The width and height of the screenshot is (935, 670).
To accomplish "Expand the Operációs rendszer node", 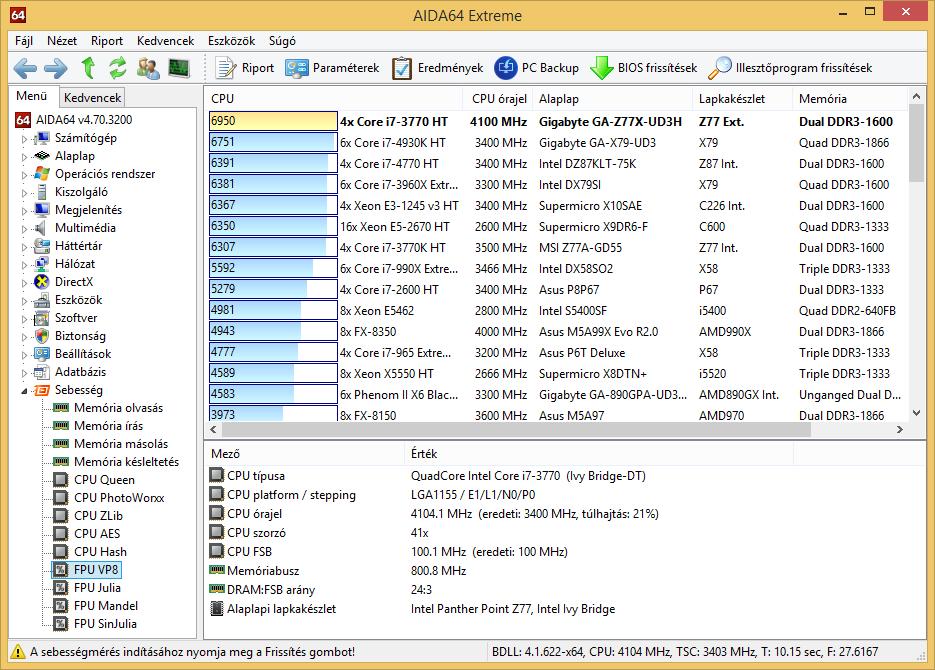I will 24,175.
